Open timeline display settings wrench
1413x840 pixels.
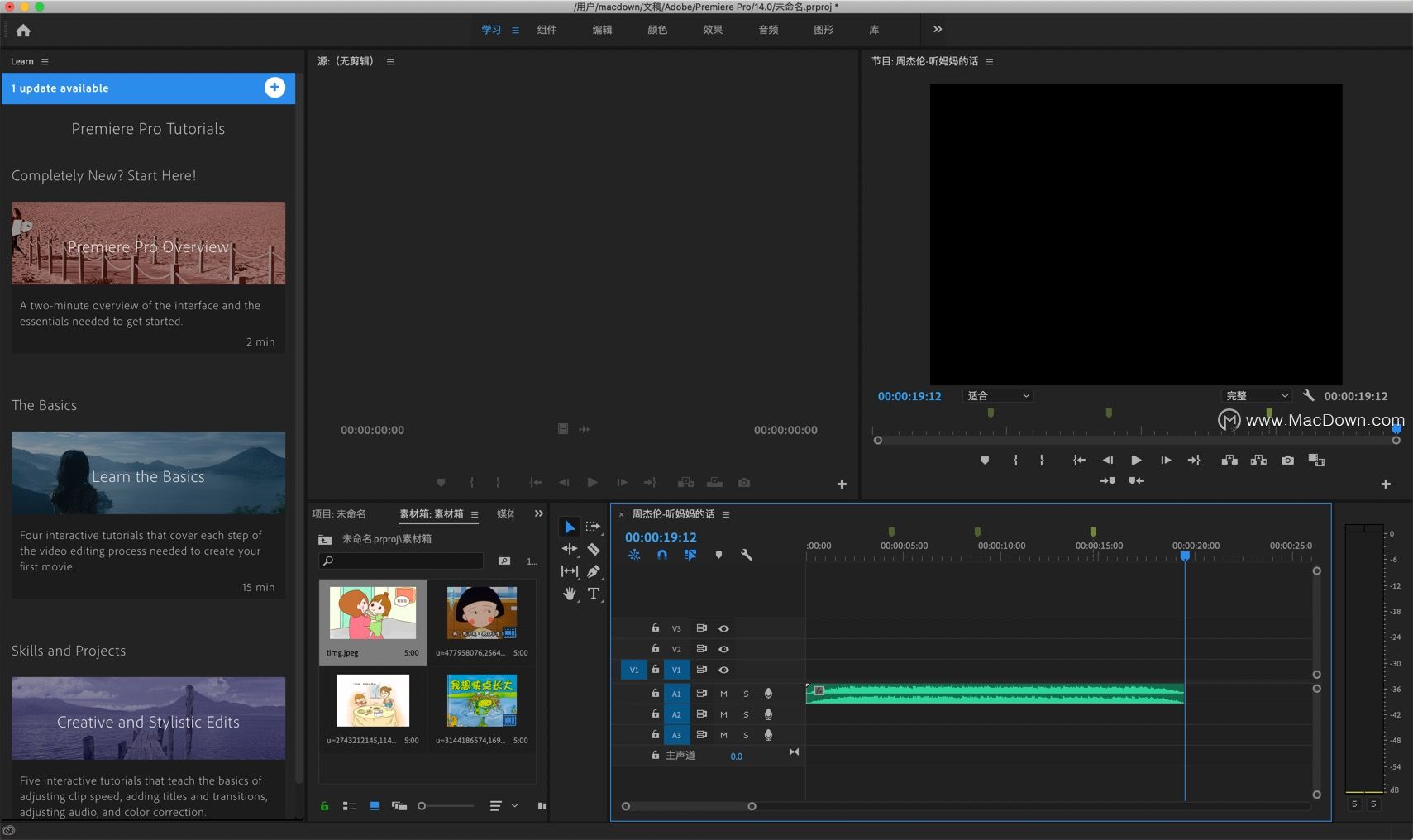click(747, 555)
